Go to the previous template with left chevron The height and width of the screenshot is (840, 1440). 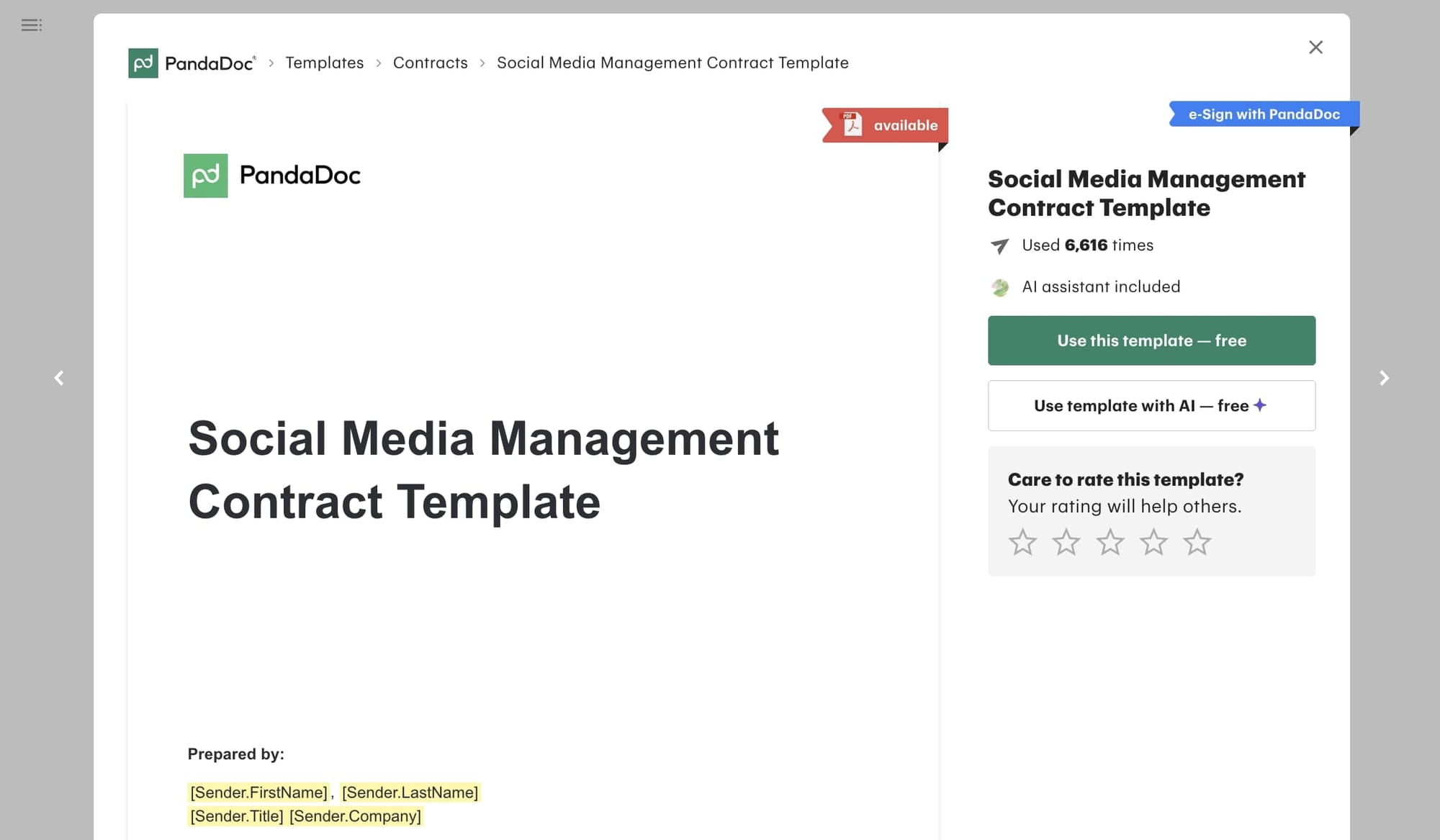coord(58,378)
